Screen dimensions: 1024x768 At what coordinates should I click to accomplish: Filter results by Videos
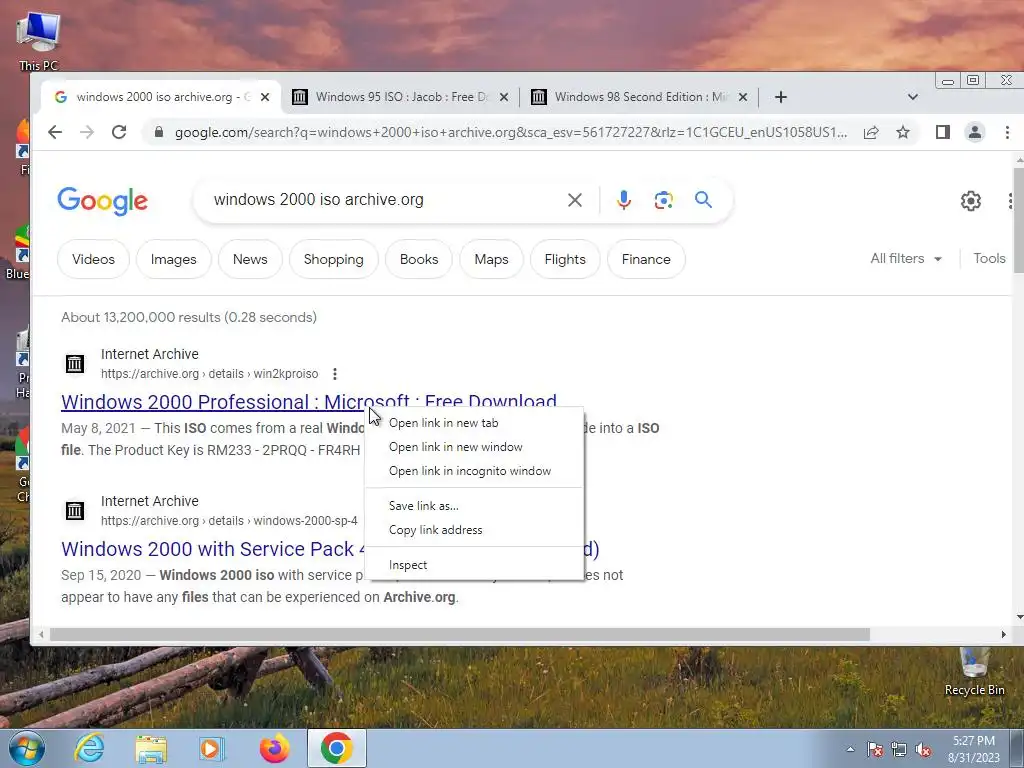pos(93,259)
